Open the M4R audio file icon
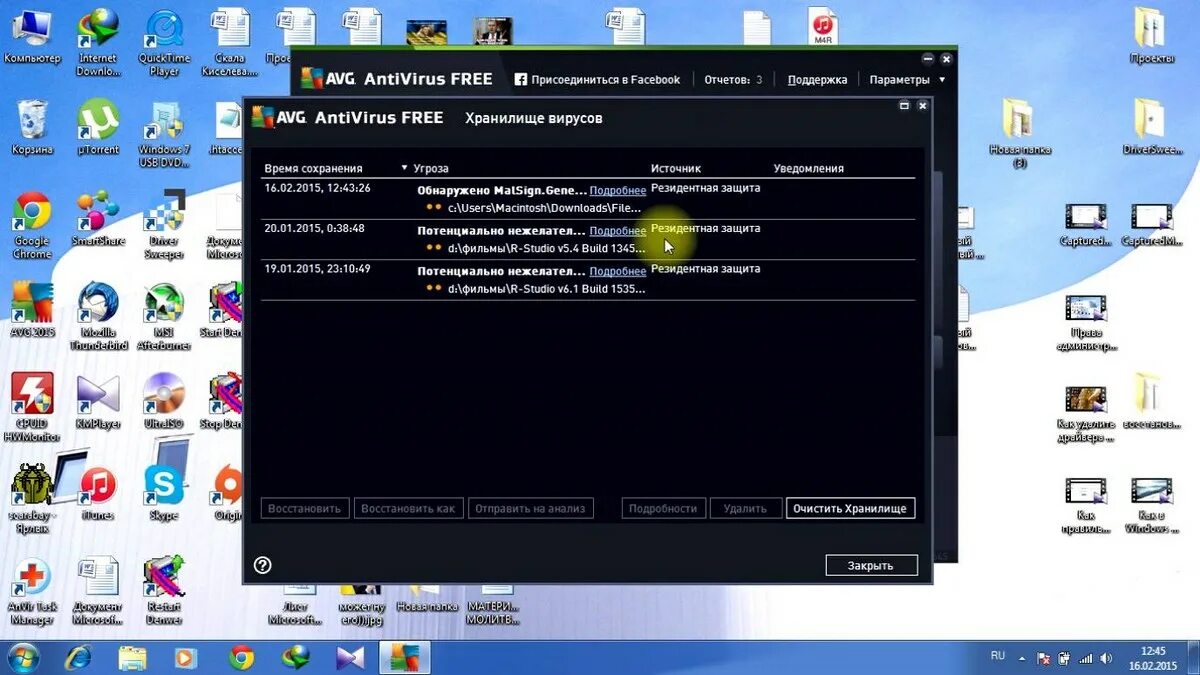This screenshot has width=1200, height=675. pyautogui.click(x=822, y=27)
